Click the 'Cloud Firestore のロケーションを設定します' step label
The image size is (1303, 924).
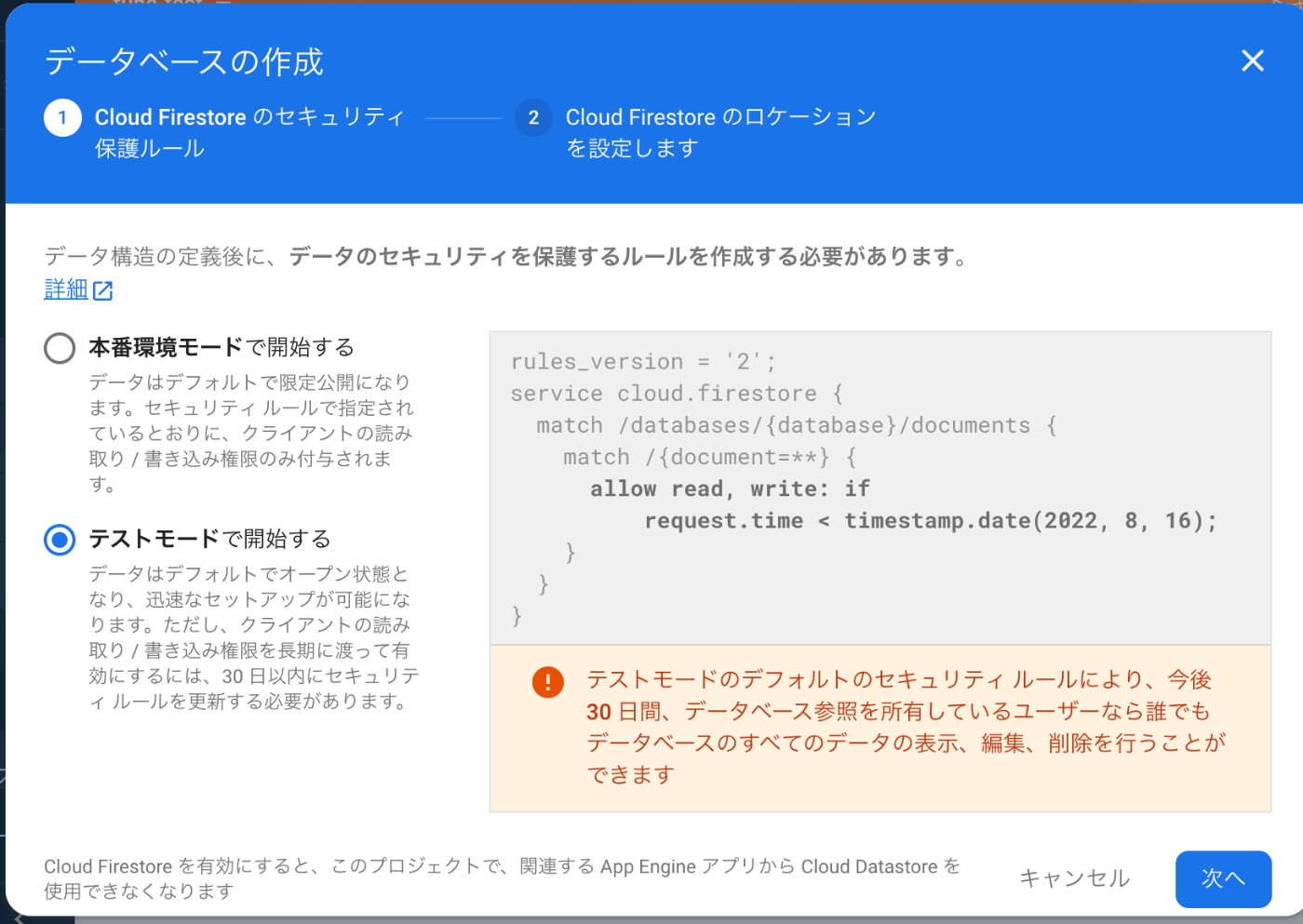[721, 132]
